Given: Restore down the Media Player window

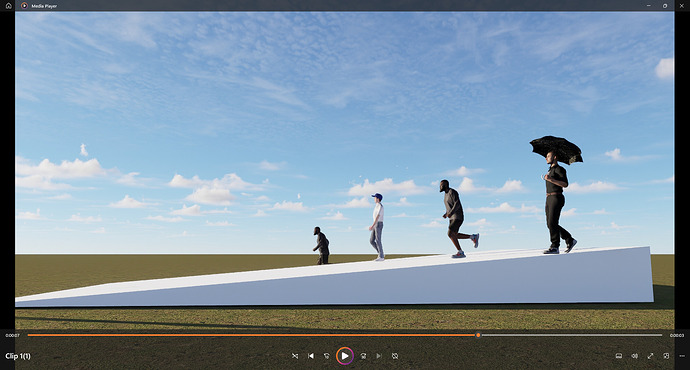Looking at the screenshot, I should [x=665, y=6].
